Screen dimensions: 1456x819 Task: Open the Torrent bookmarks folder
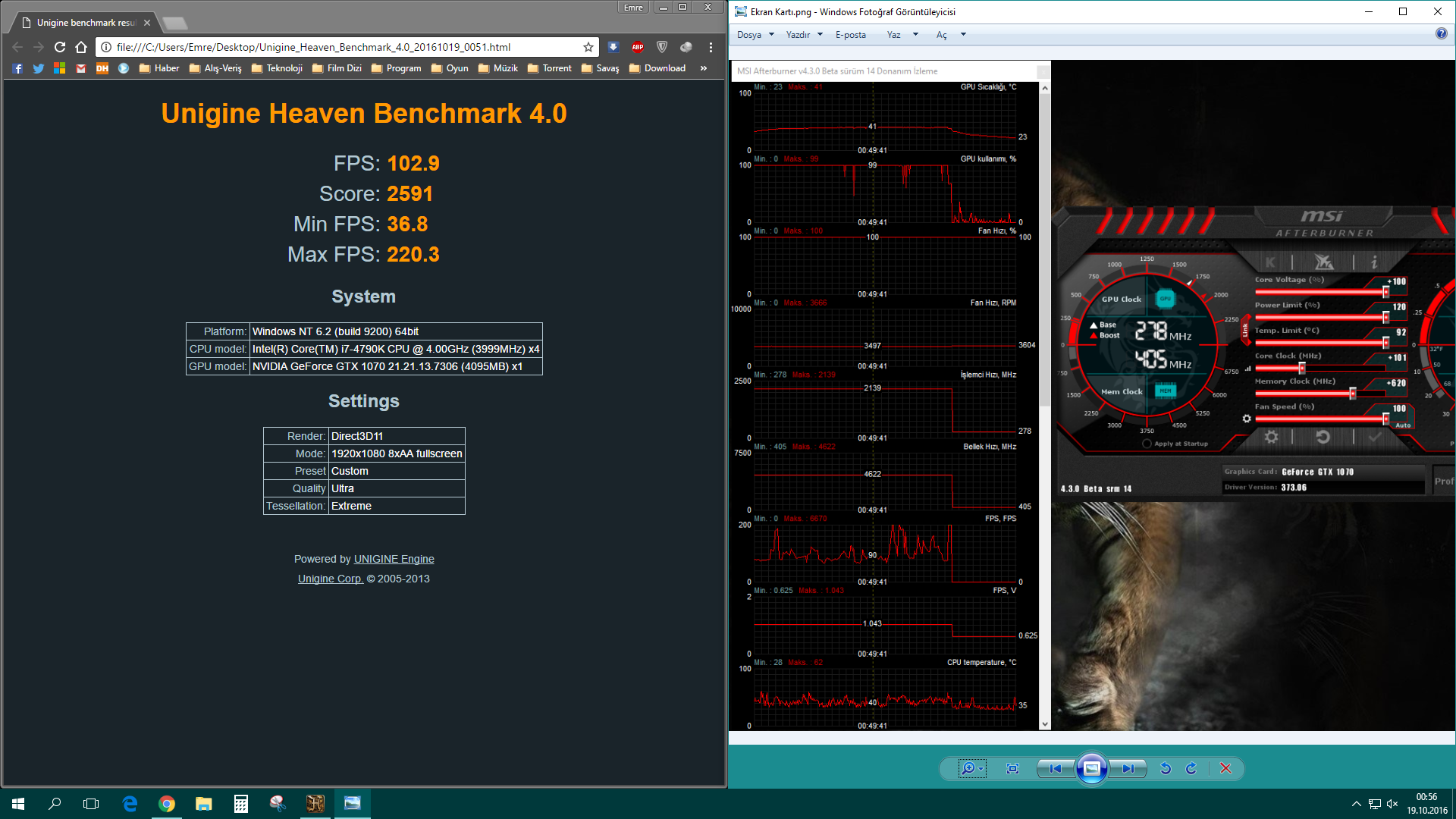click(x=550, y=68)
